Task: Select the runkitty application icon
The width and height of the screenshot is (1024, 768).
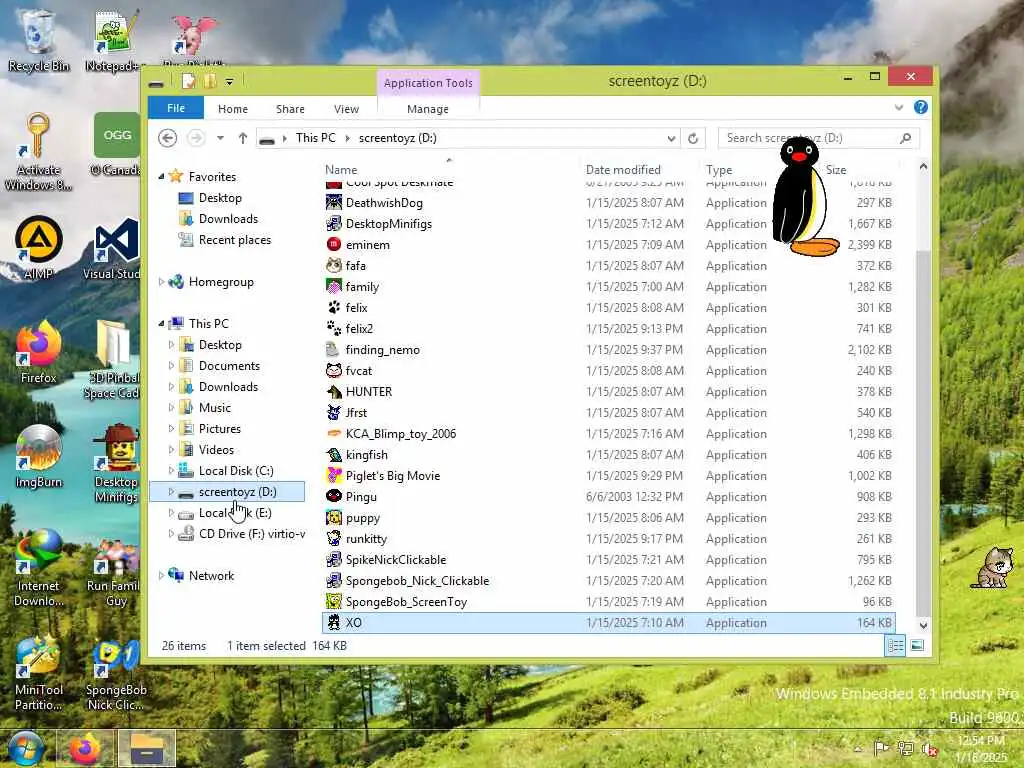Action: tap(334, 538)
